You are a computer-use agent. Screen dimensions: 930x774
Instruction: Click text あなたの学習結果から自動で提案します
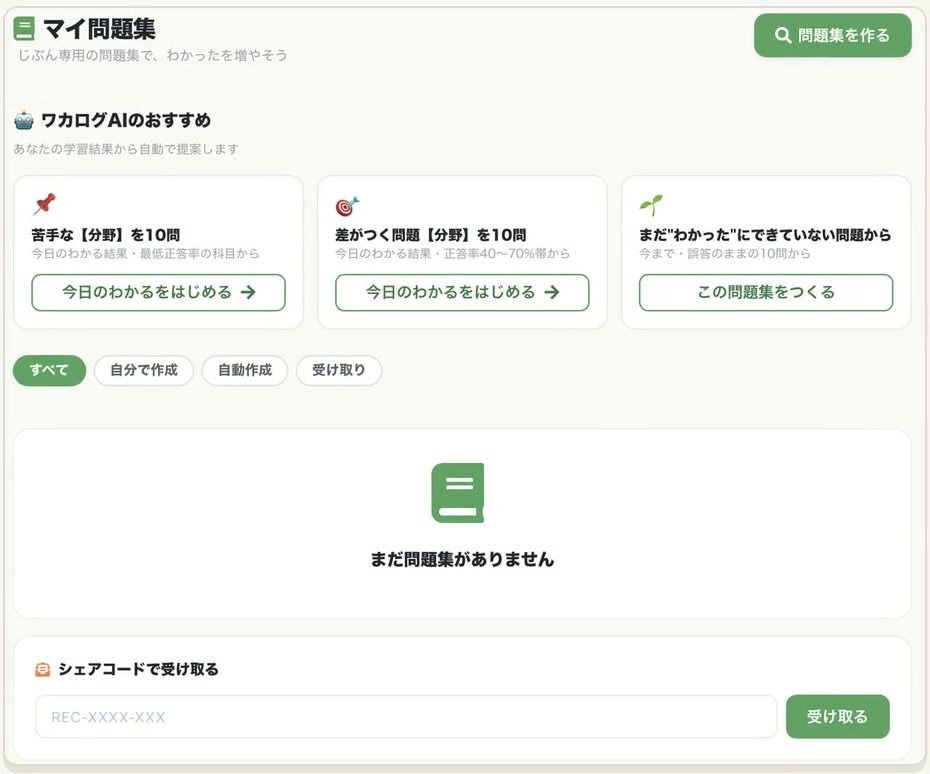pyautogui.click(x=126, y=149)
